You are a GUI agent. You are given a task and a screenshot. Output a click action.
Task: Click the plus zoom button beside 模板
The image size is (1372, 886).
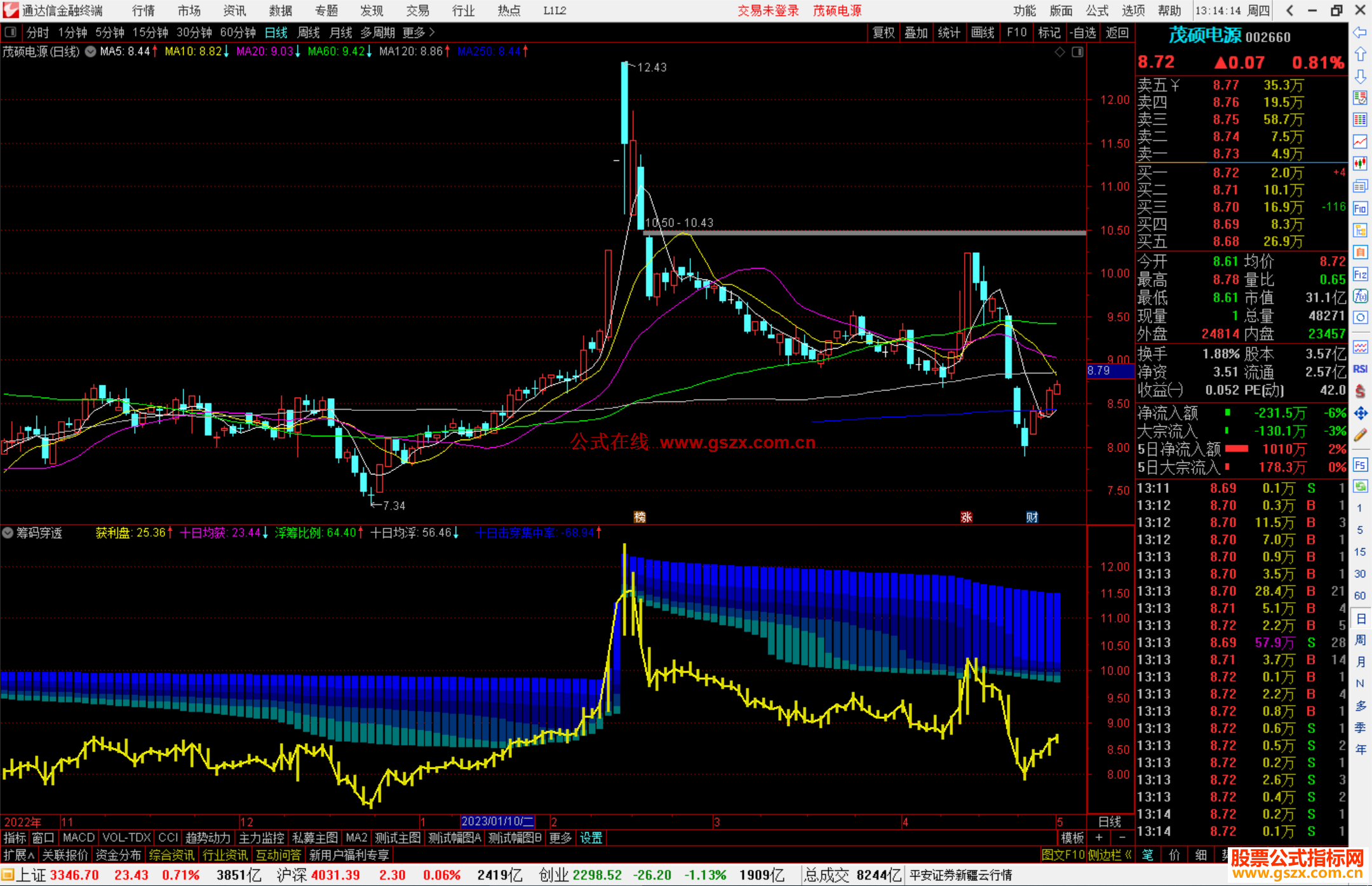pyautogui.click(x=1099, y=838)
